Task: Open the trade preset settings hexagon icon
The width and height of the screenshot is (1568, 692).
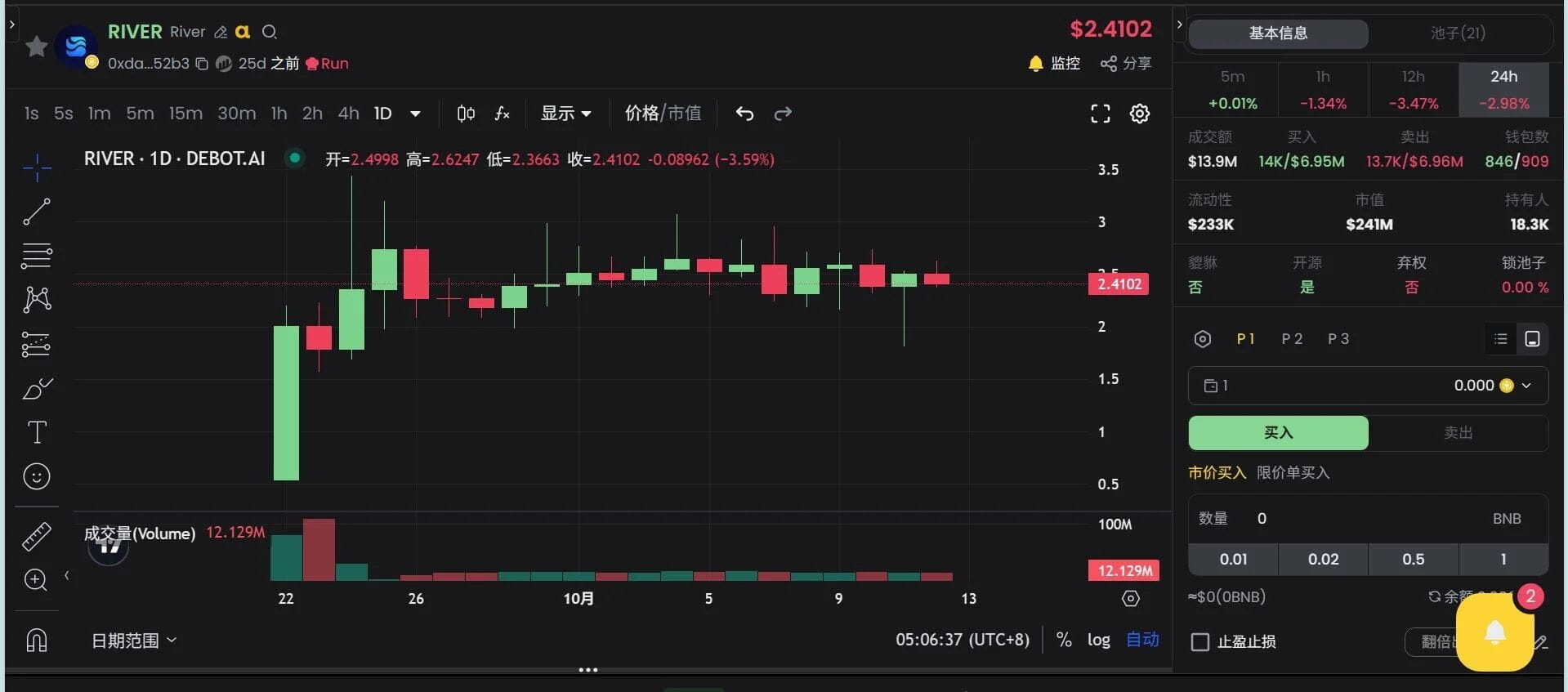Action: tap(1203, 339)
